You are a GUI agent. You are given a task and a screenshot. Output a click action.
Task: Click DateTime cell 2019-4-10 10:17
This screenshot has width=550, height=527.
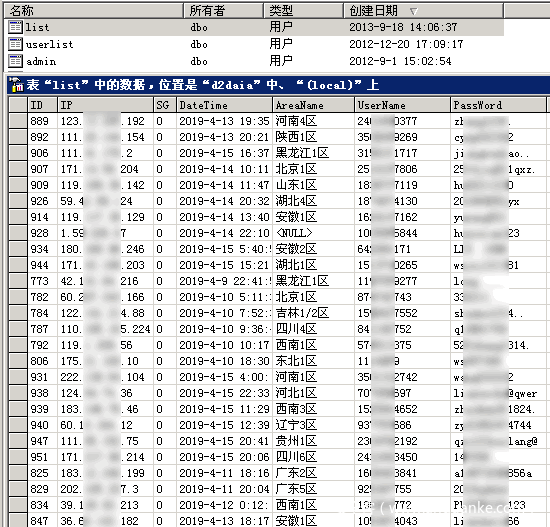click(224, 345)
